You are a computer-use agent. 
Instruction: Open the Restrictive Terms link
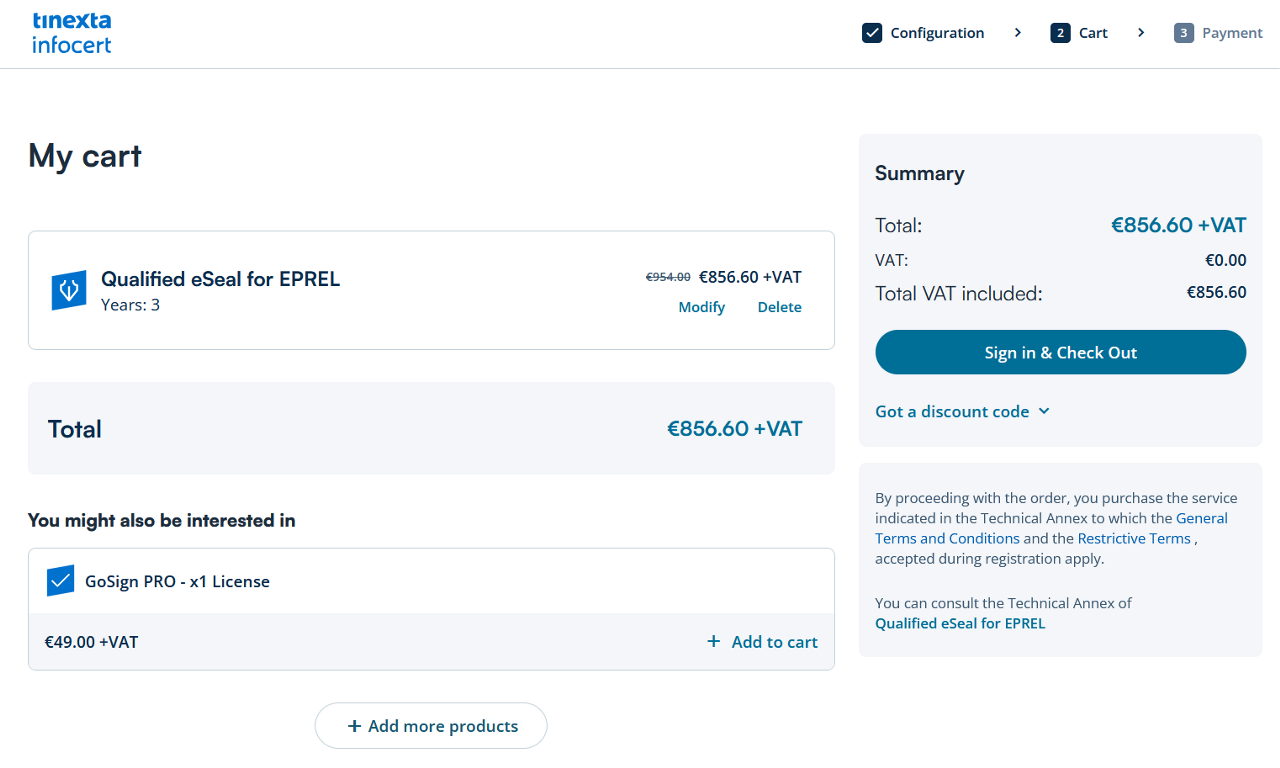tap(1134, 538)
